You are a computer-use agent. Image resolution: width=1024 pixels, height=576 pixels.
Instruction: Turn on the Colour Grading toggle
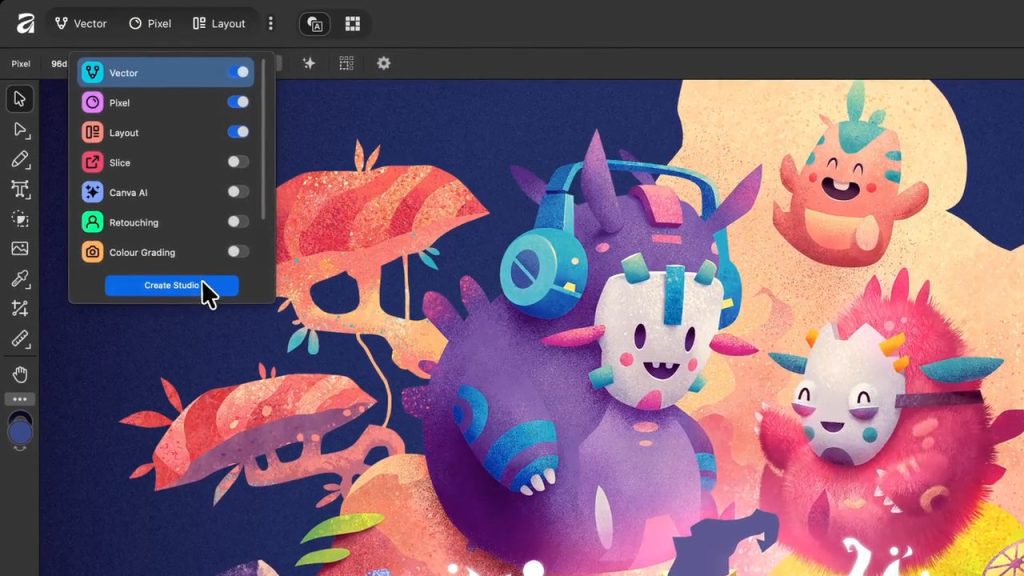[238, 252]
